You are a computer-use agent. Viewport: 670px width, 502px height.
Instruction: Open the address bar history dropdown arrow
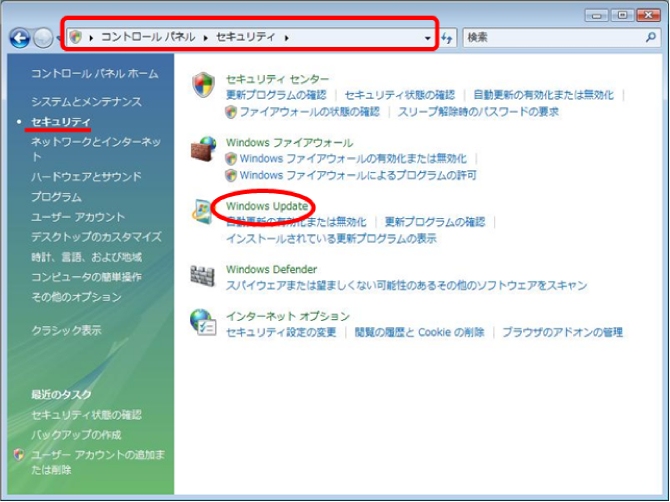(428, 38)
